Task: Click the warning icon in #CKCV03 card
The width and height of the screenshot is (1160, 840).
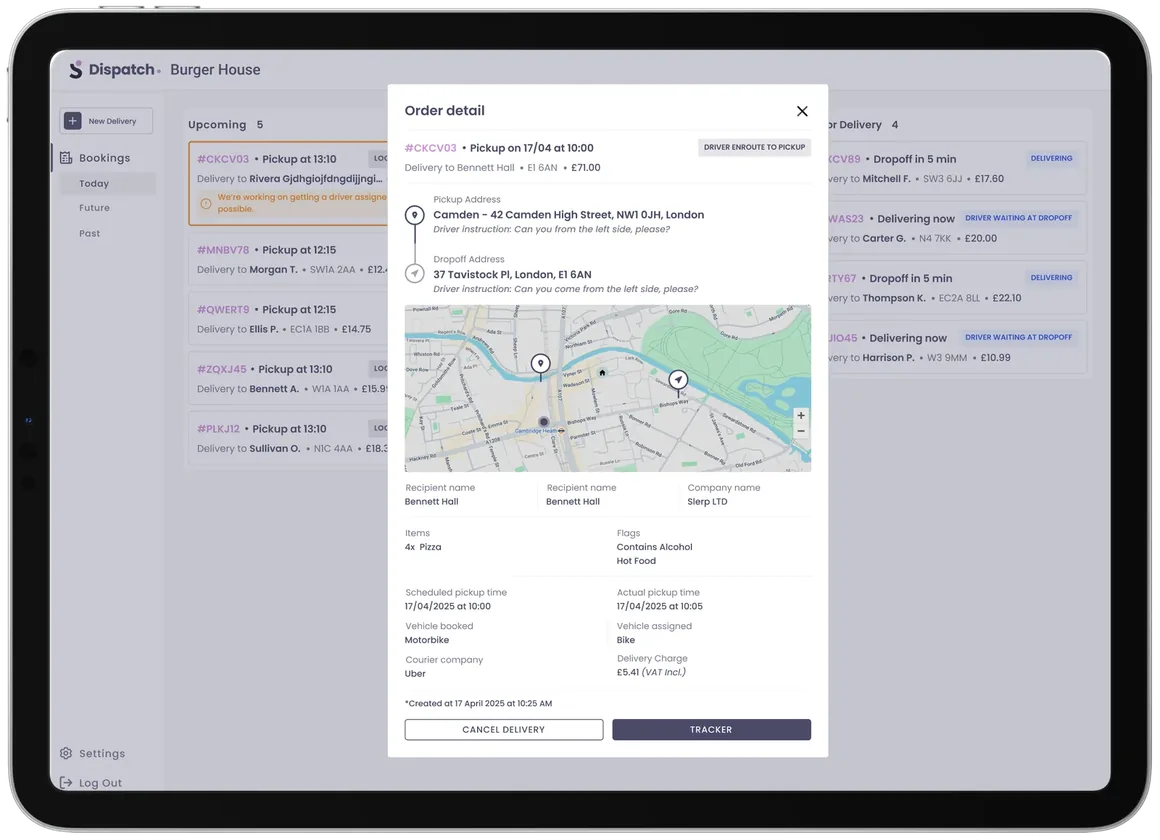Action: (x=206, y=204)
